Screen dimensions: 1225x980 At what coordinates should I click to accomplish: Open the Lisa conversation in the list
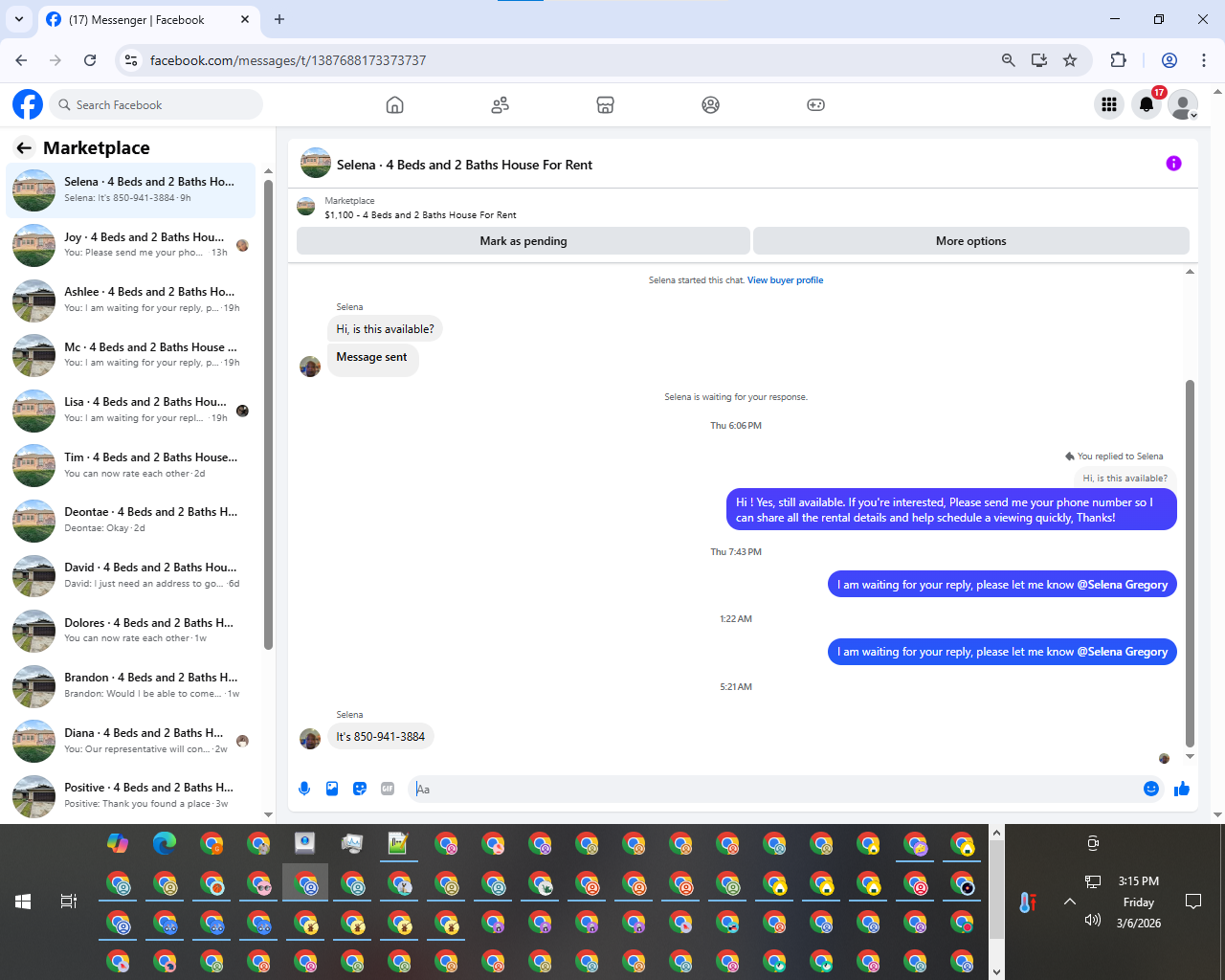click(x=131, y=410)
